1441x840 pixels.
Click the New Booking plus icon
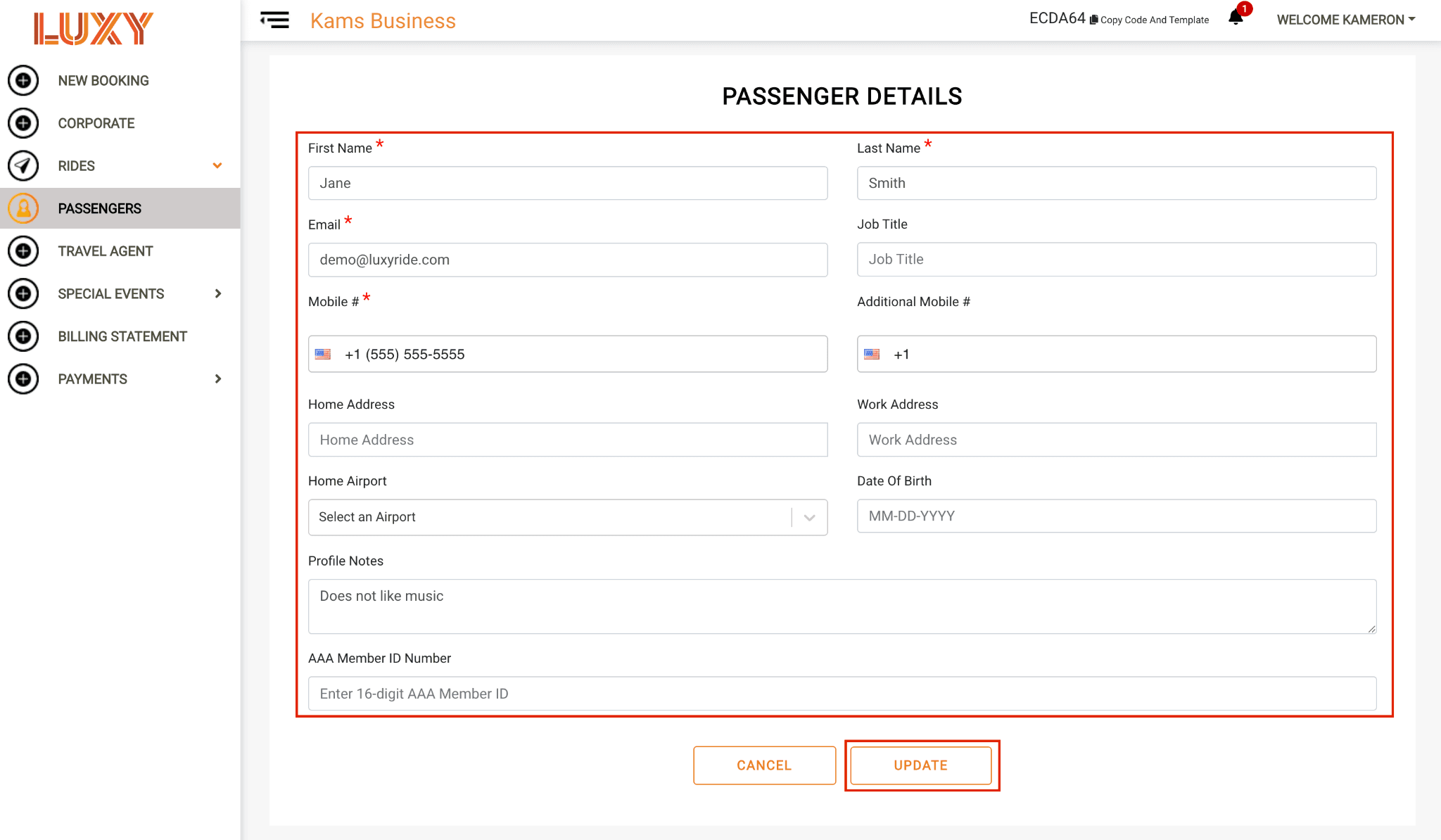23,80
